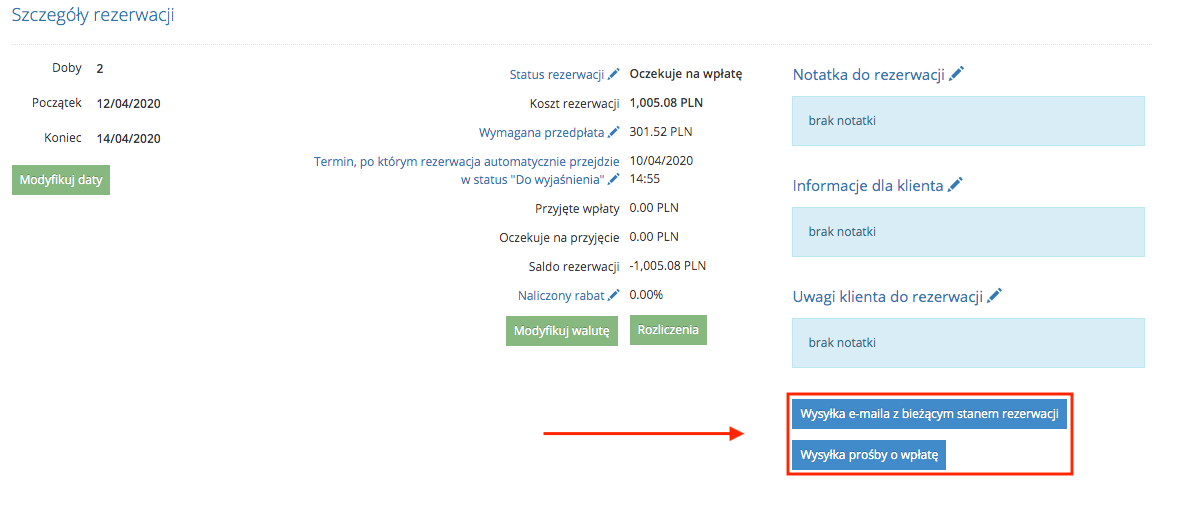
Task: Click the "Termin, po którym rezerwacja" link text
Action: click(x=467, y=161)
